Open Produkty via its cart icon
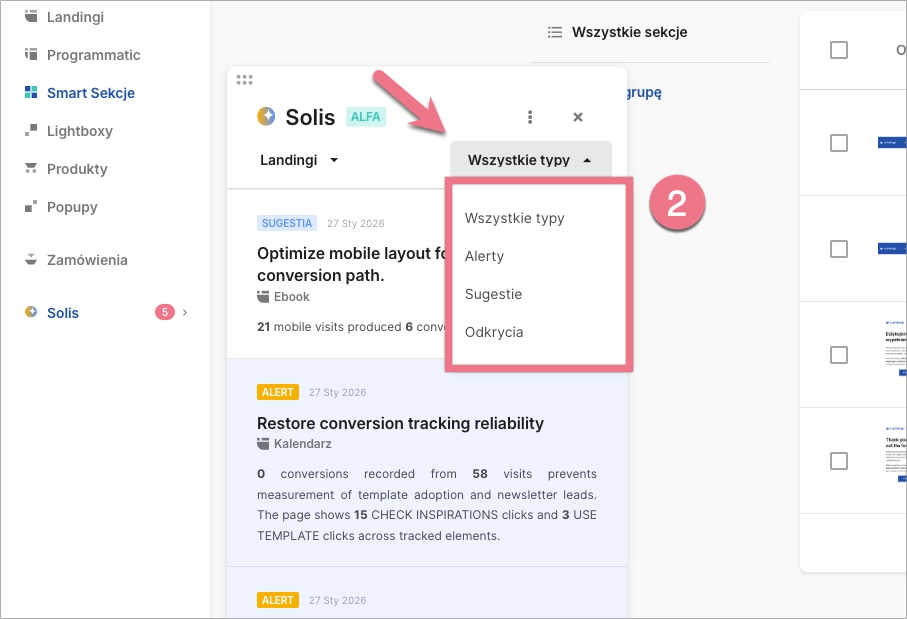 tap(31, 169)
